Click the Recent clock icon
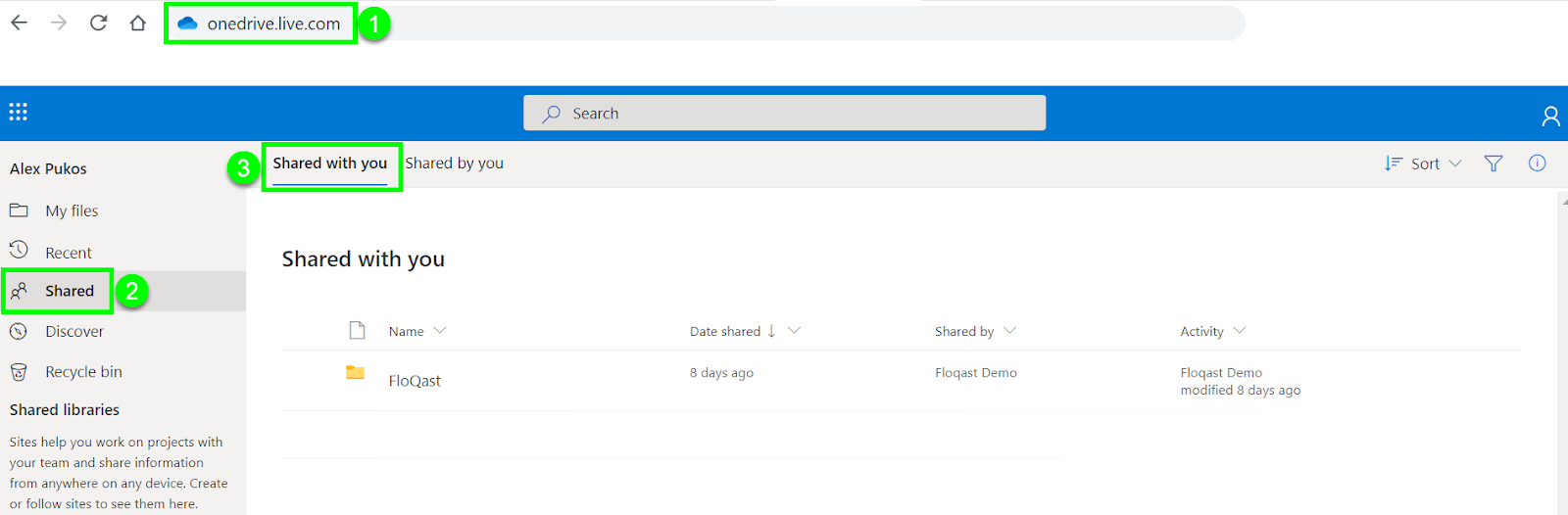 (x=19, y=251)
